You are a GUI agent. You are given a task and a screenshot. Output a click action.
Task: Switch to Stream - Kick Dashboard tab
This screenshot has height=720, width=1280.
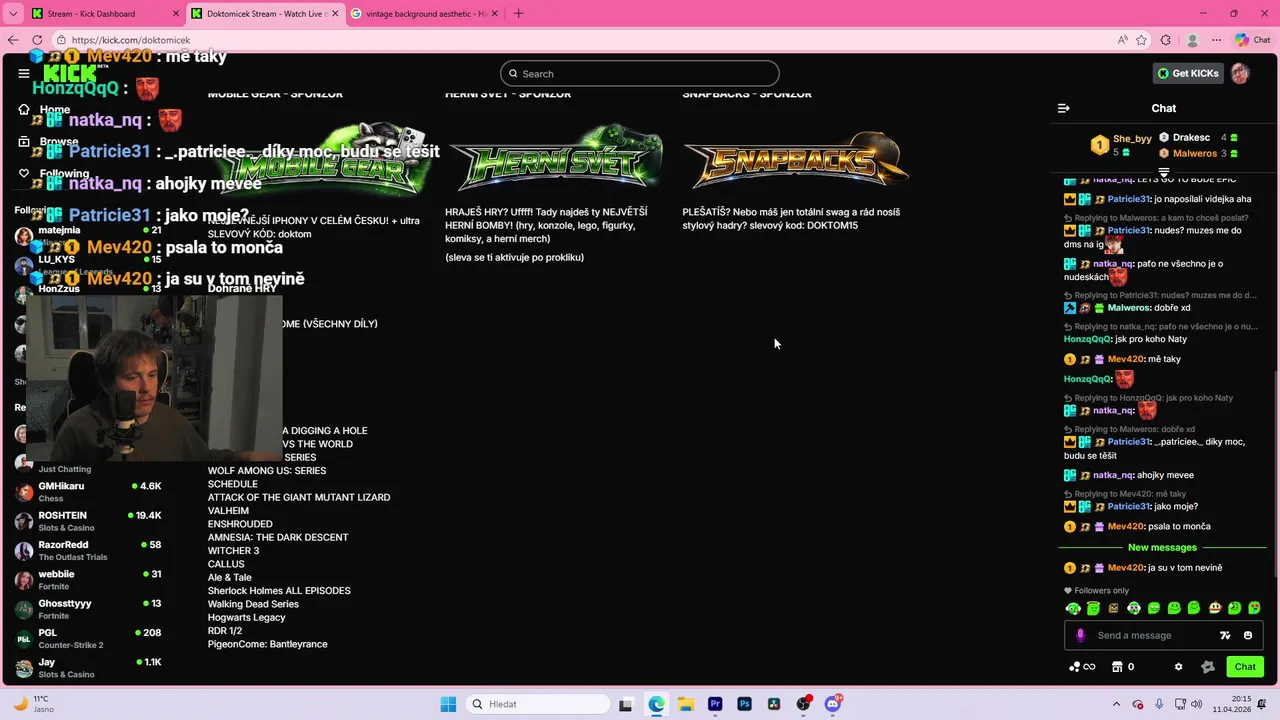(102, 14)
